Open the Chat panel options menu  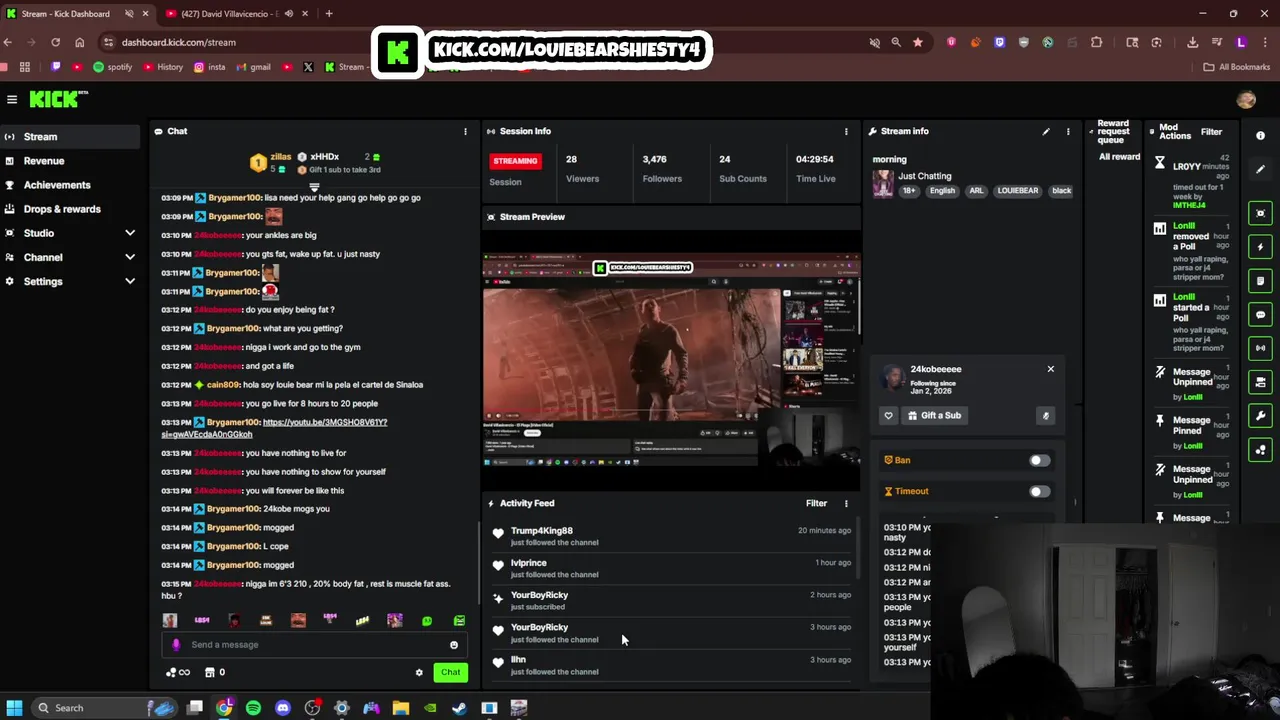[465, 131]
